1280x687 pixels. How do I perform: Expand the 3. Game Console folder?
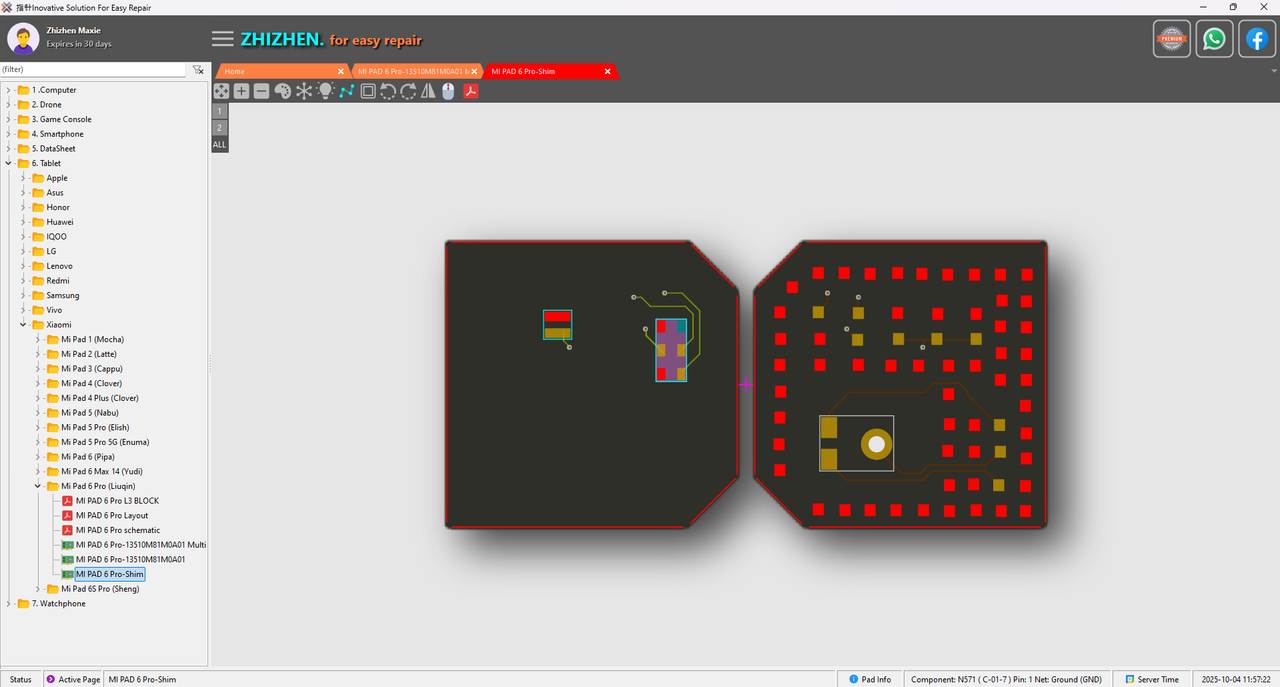(9, 119)
